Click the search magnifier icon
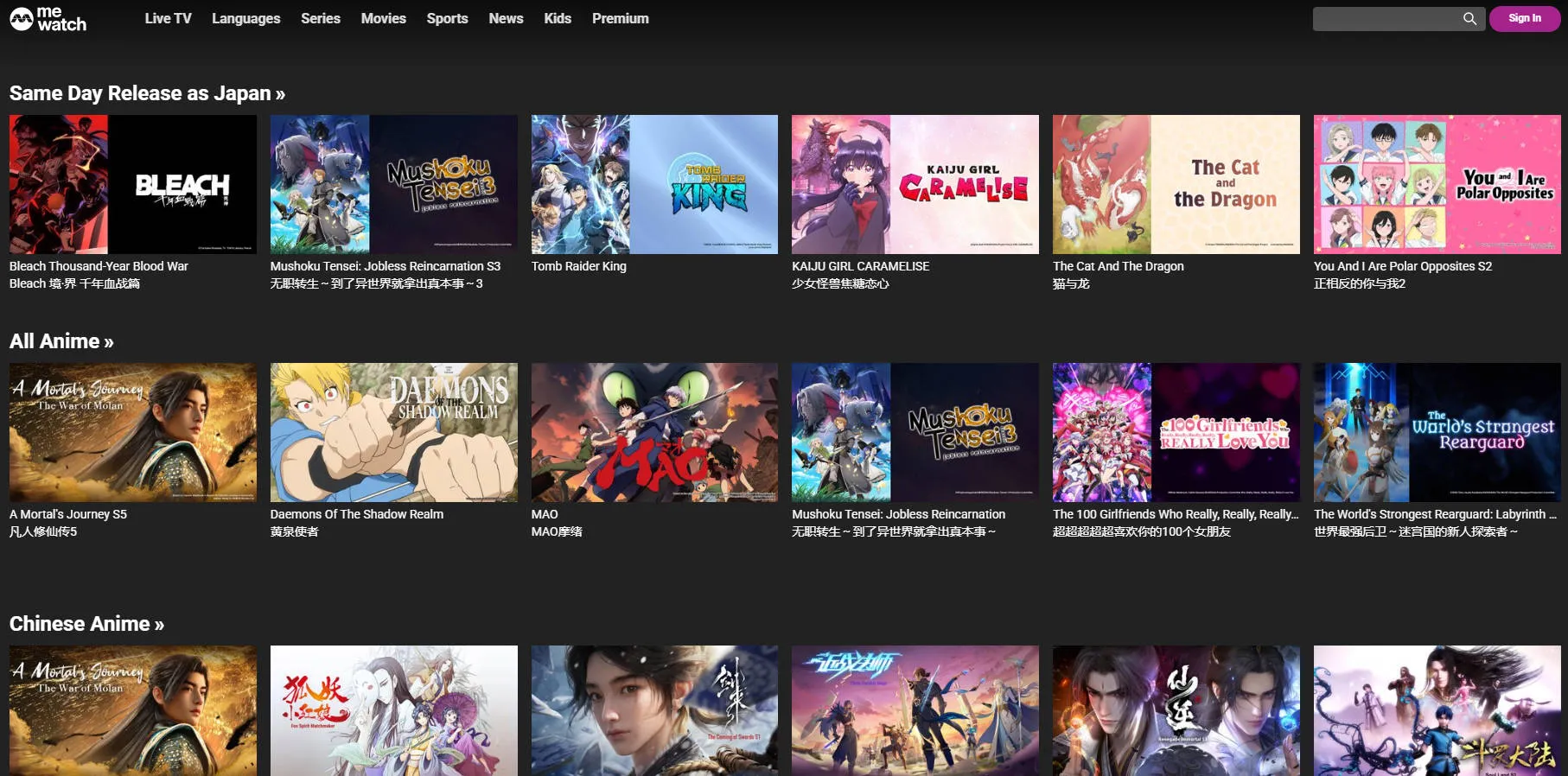This screenshot has height=776, width=1568. click(1469, 18)
